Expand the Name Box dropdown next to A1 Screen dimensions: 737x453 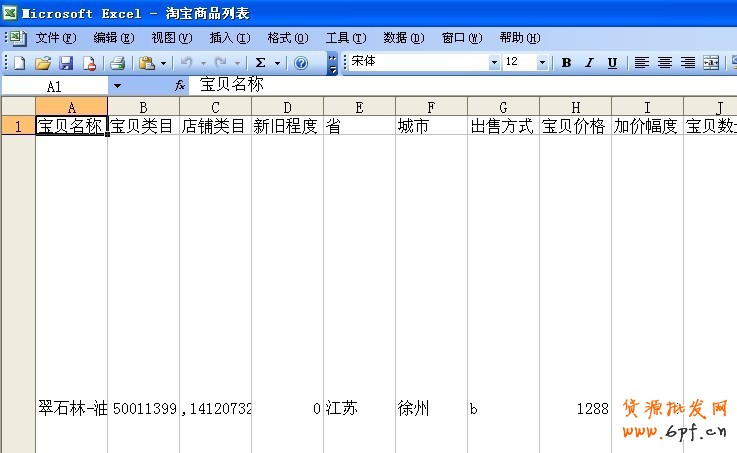click(117, 87)
